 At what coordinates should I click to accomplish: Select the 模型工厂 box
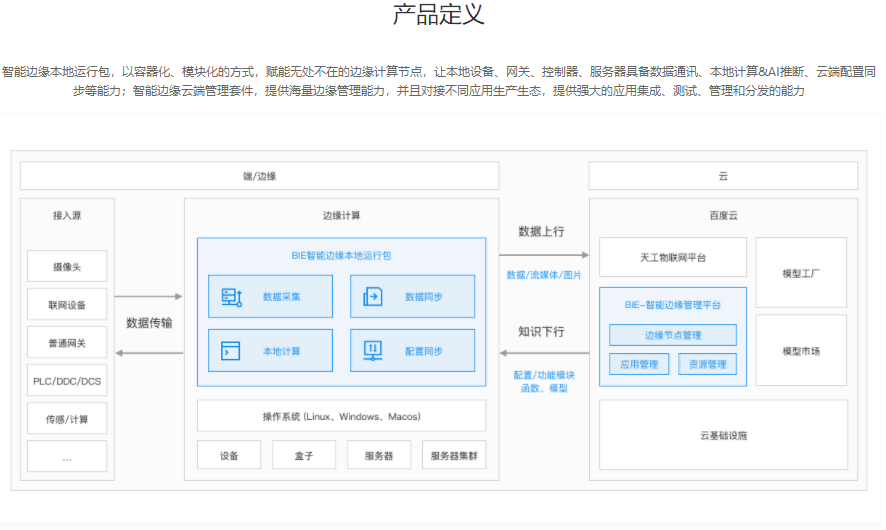801,273
